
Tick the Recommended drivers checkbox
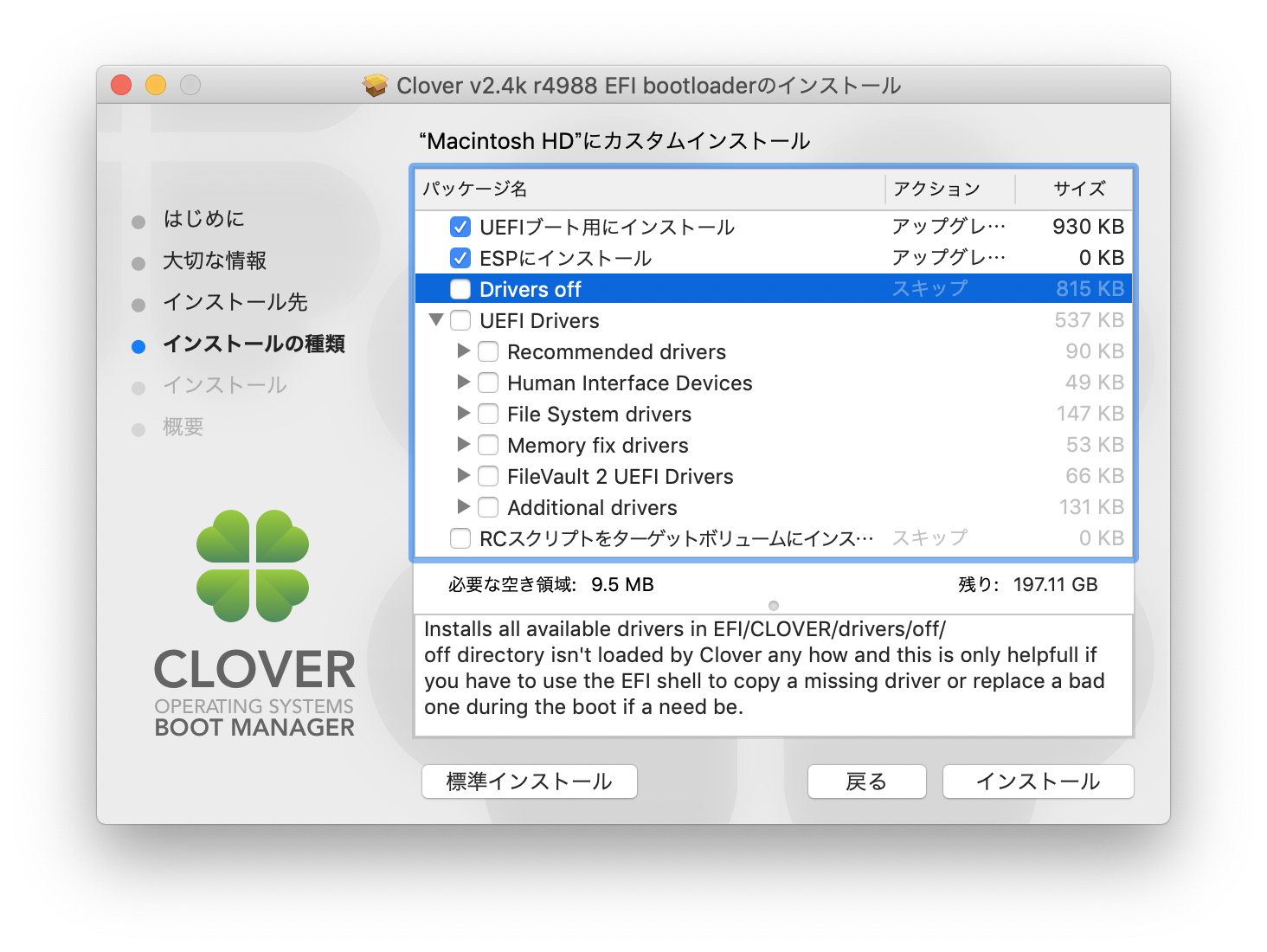click(x=488, y=351)
